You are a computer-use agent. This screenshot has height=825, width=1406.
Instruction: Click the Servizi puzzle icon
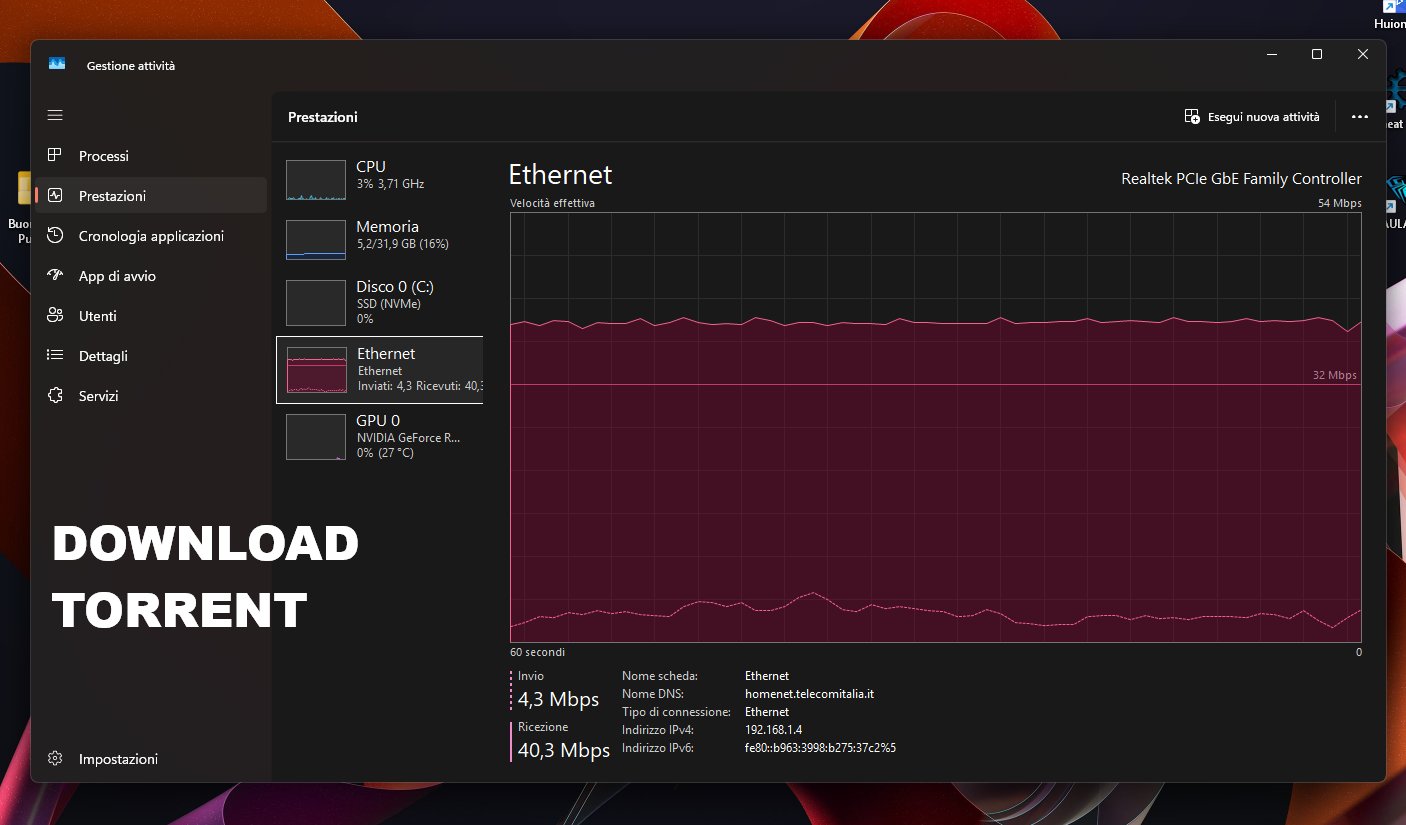point(55,396)
